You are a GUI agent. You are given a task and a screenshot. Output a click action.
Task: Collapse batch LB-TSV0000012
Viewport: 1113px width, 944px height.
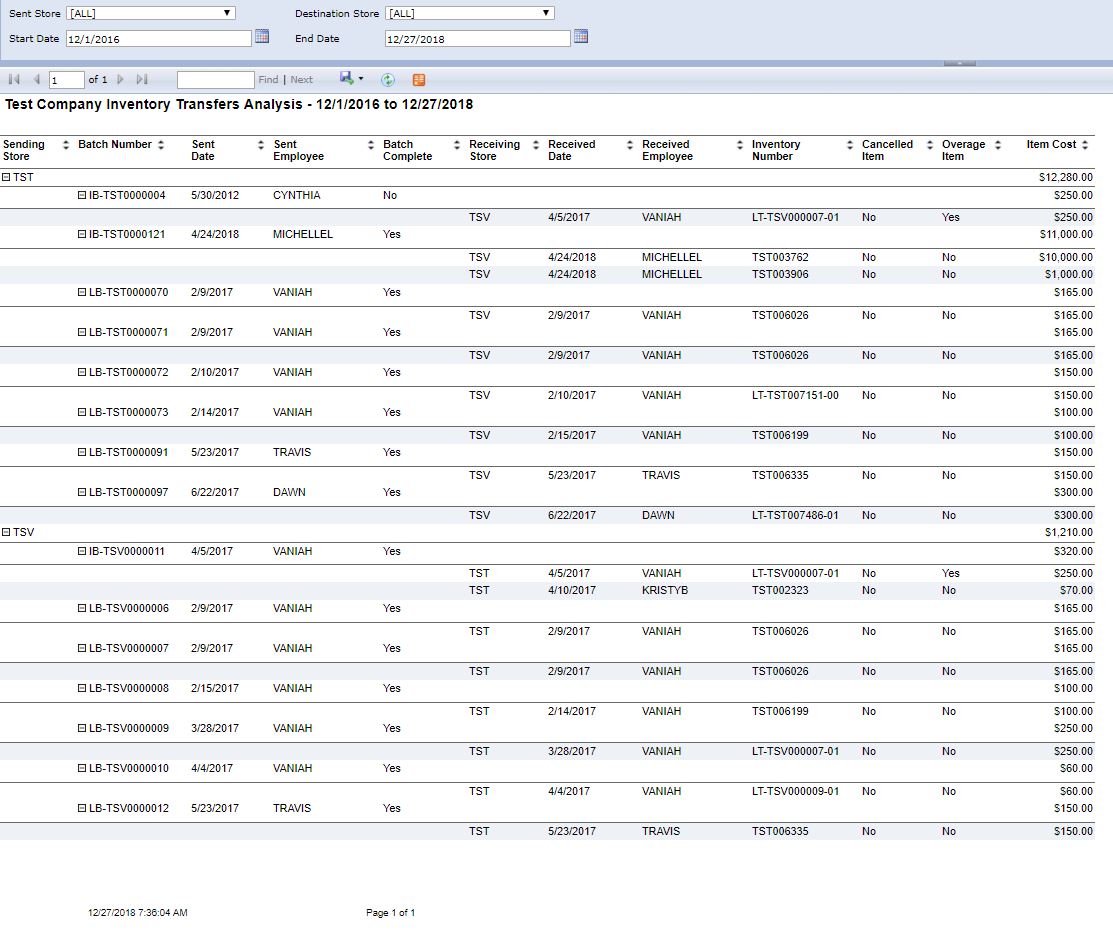[82, 808]
